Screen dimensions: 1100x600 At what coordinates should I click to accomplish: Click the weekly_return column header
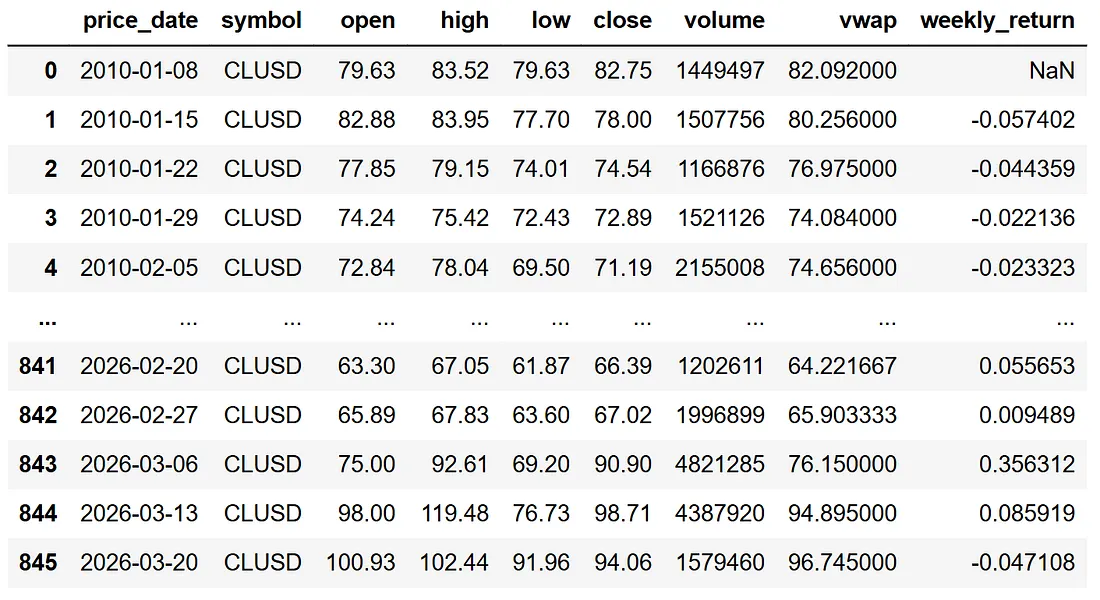click(x=997, y=21)
